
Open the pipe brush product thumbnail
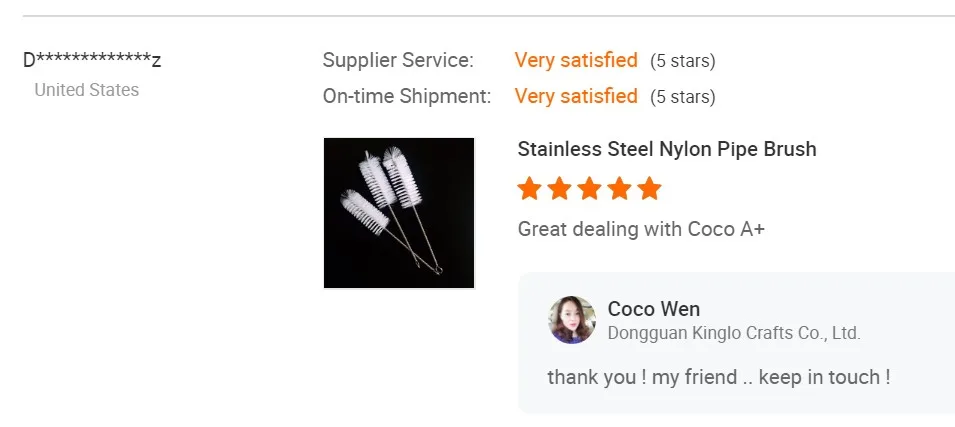399,213
